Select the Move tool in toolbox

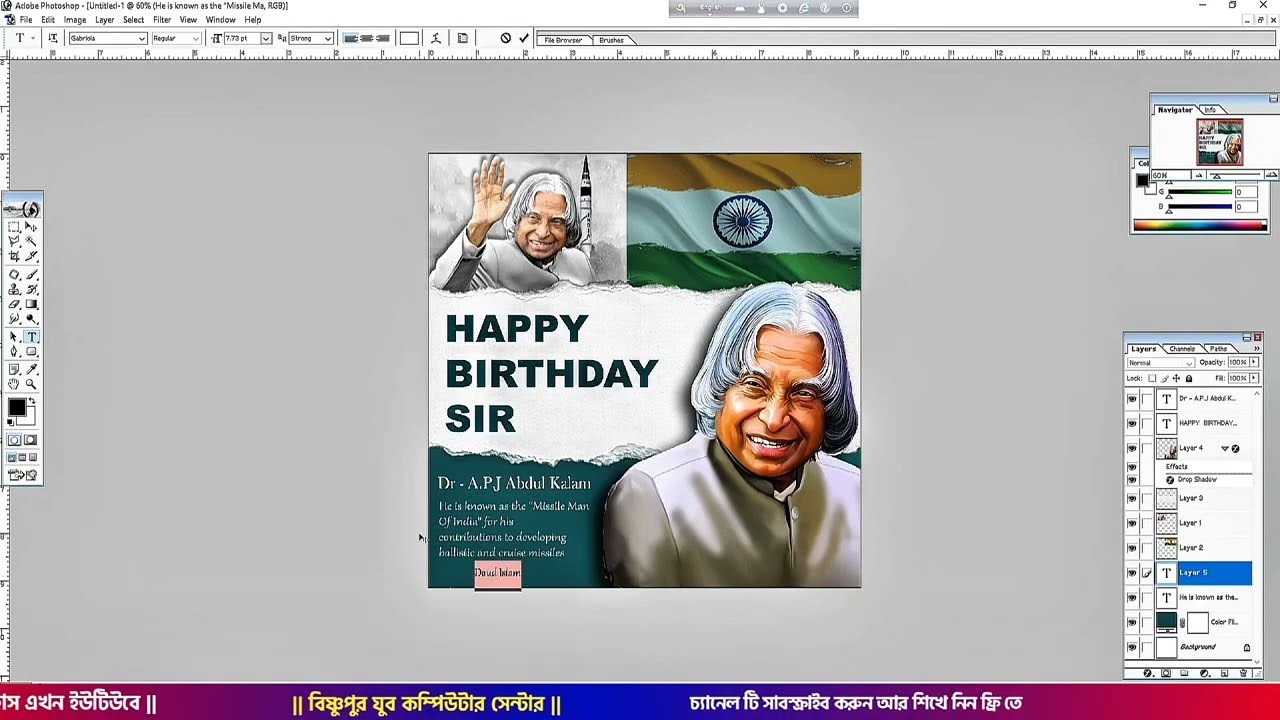[x=31, y=227]
